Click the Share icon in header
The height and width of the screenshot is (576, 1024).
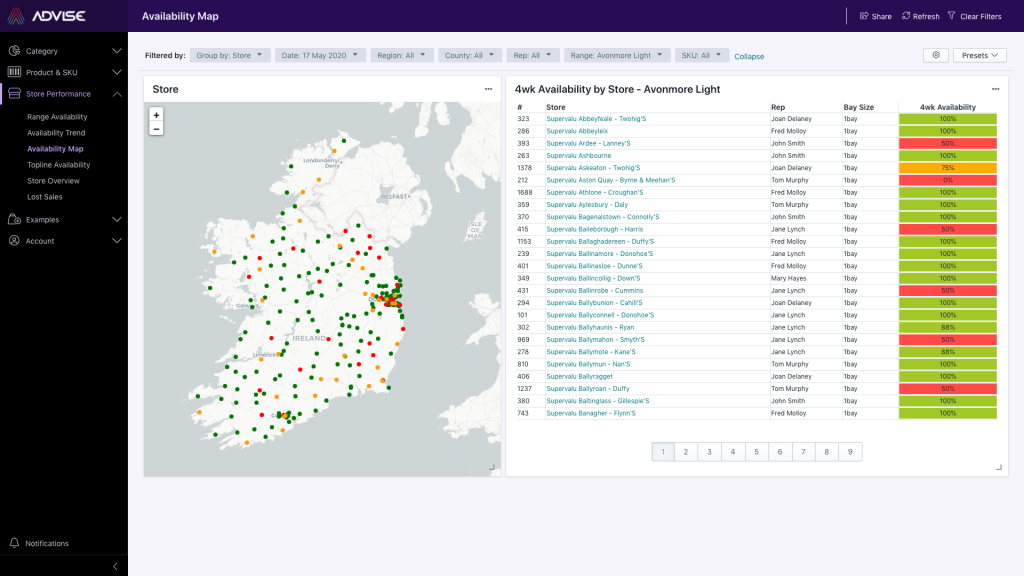coord(864,16)
